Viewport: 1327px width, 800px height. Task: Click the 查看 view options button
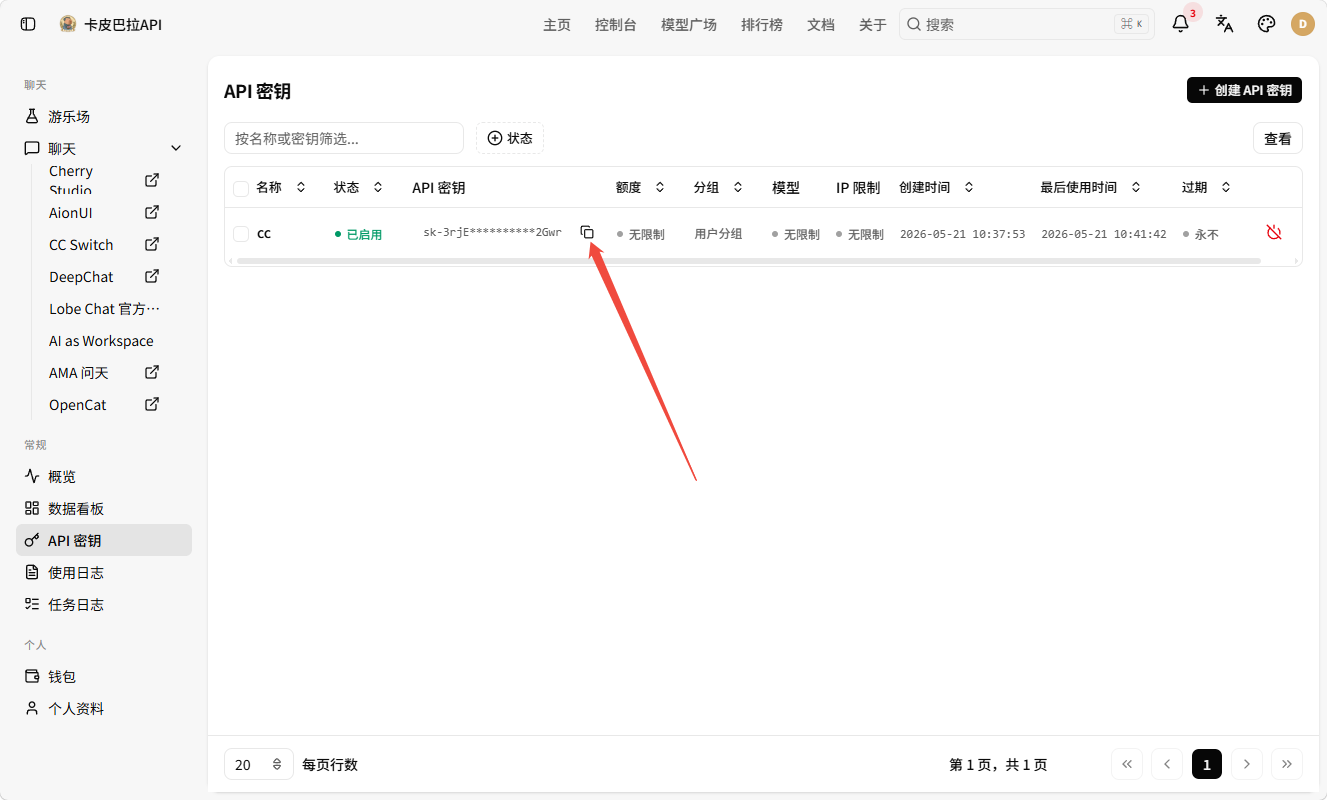[1278, 138]
